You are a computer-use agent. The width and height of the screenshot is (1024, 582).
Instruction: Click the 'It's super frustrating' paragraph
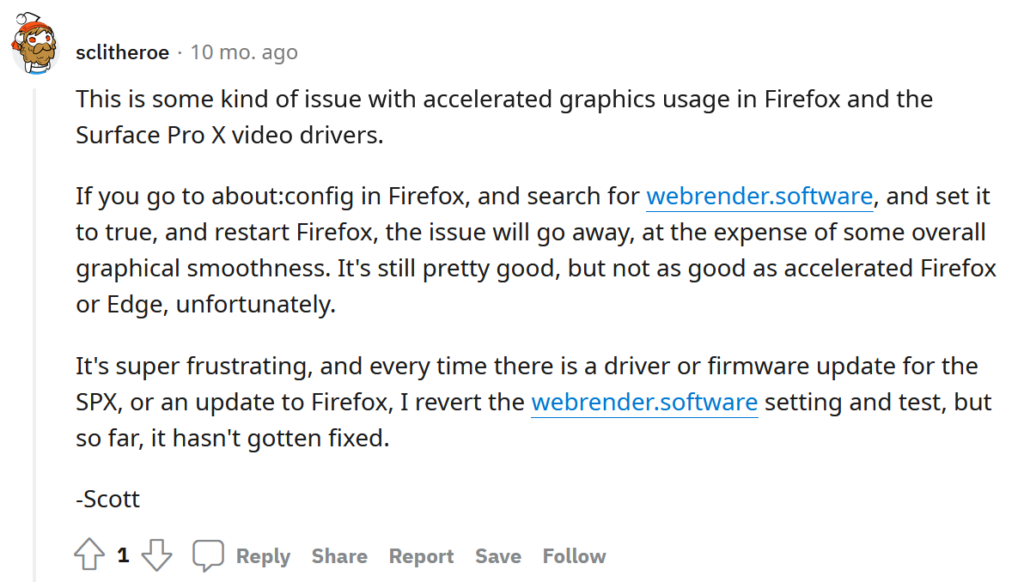(534, 402)
